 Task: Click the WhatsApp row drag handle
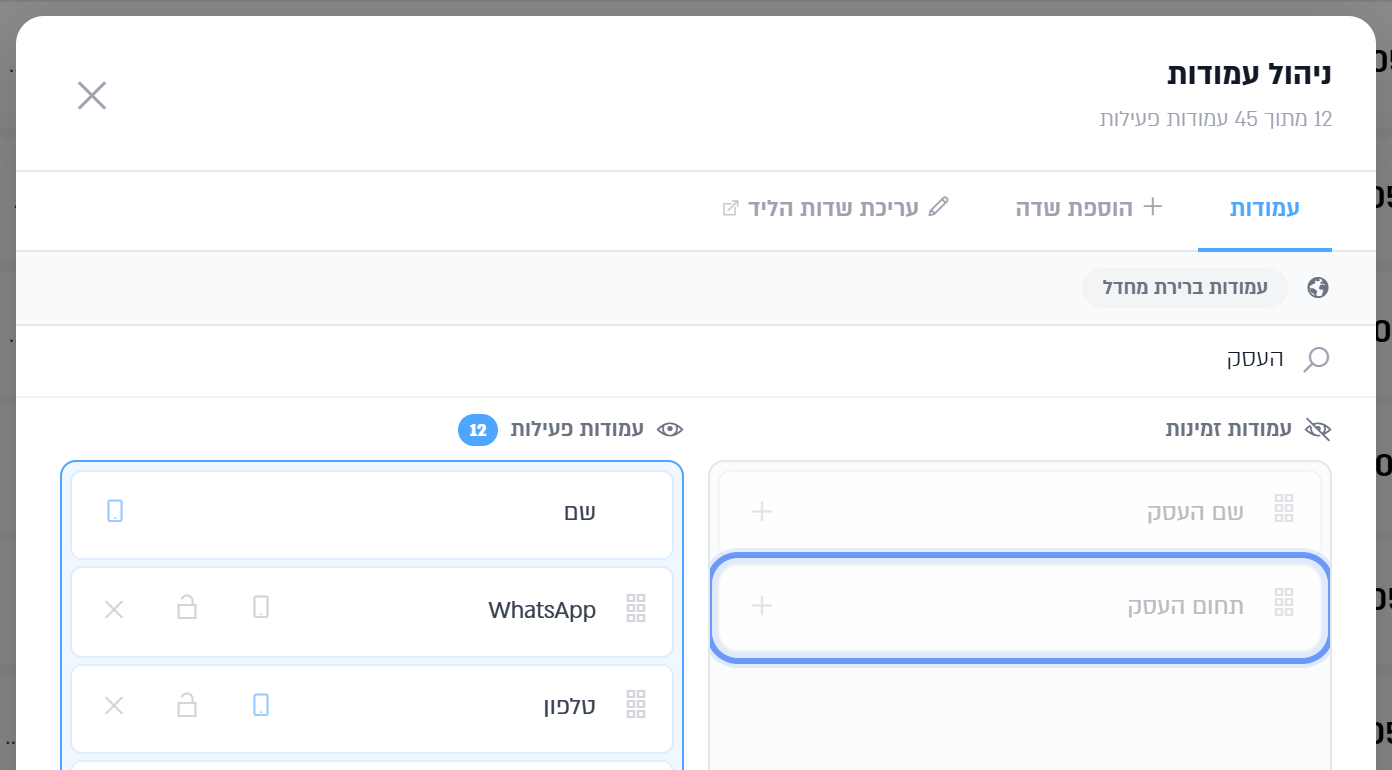click(636, 608)
